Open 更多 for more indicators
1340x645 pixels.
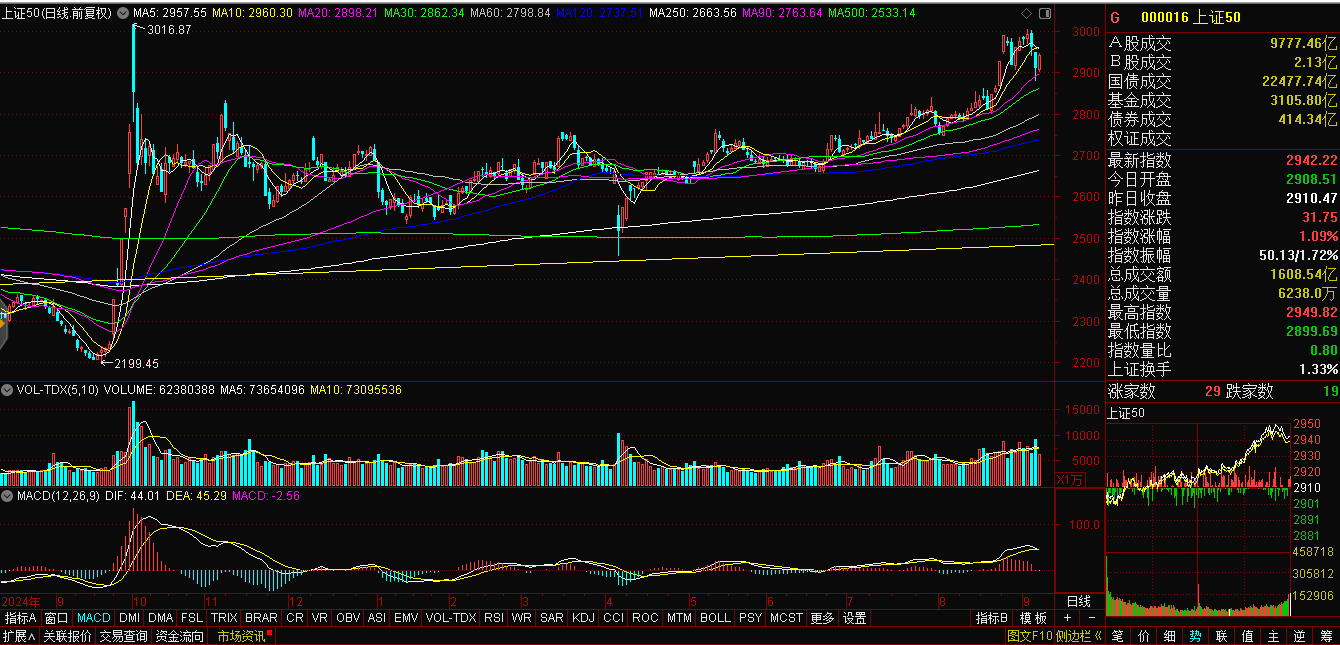[822, 618]
